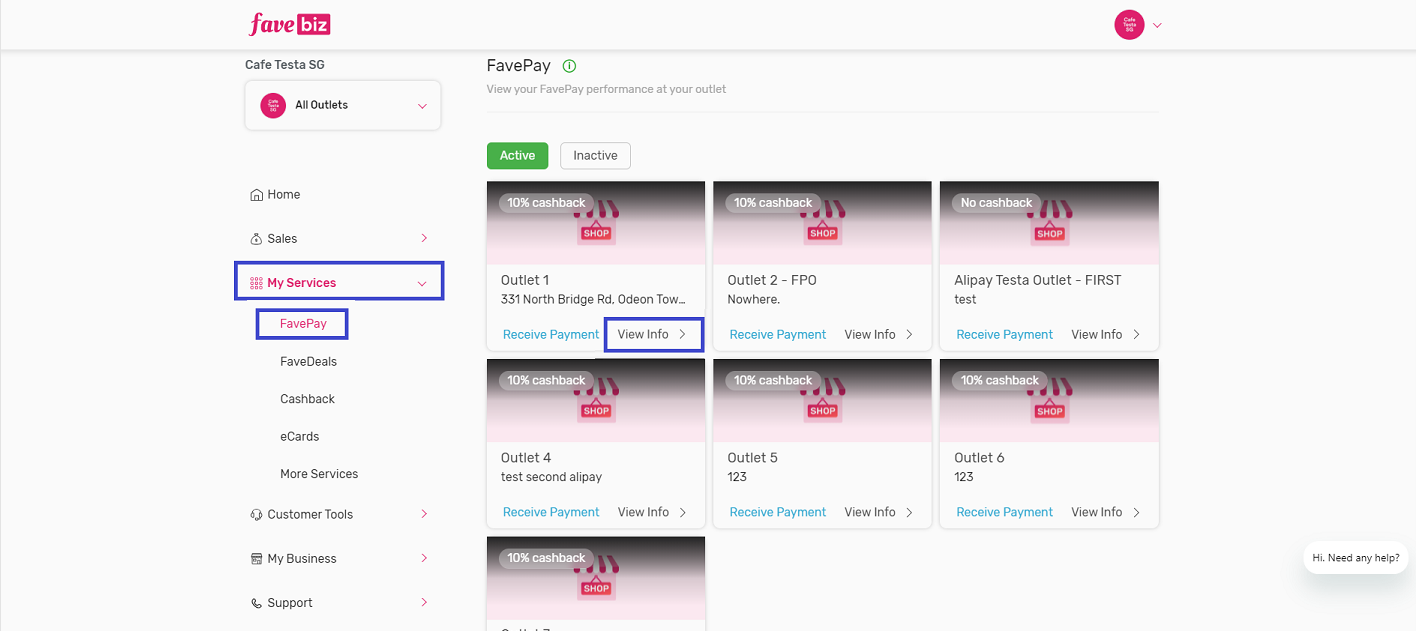Open the FavePay info tooltip icon

point(569,65)
